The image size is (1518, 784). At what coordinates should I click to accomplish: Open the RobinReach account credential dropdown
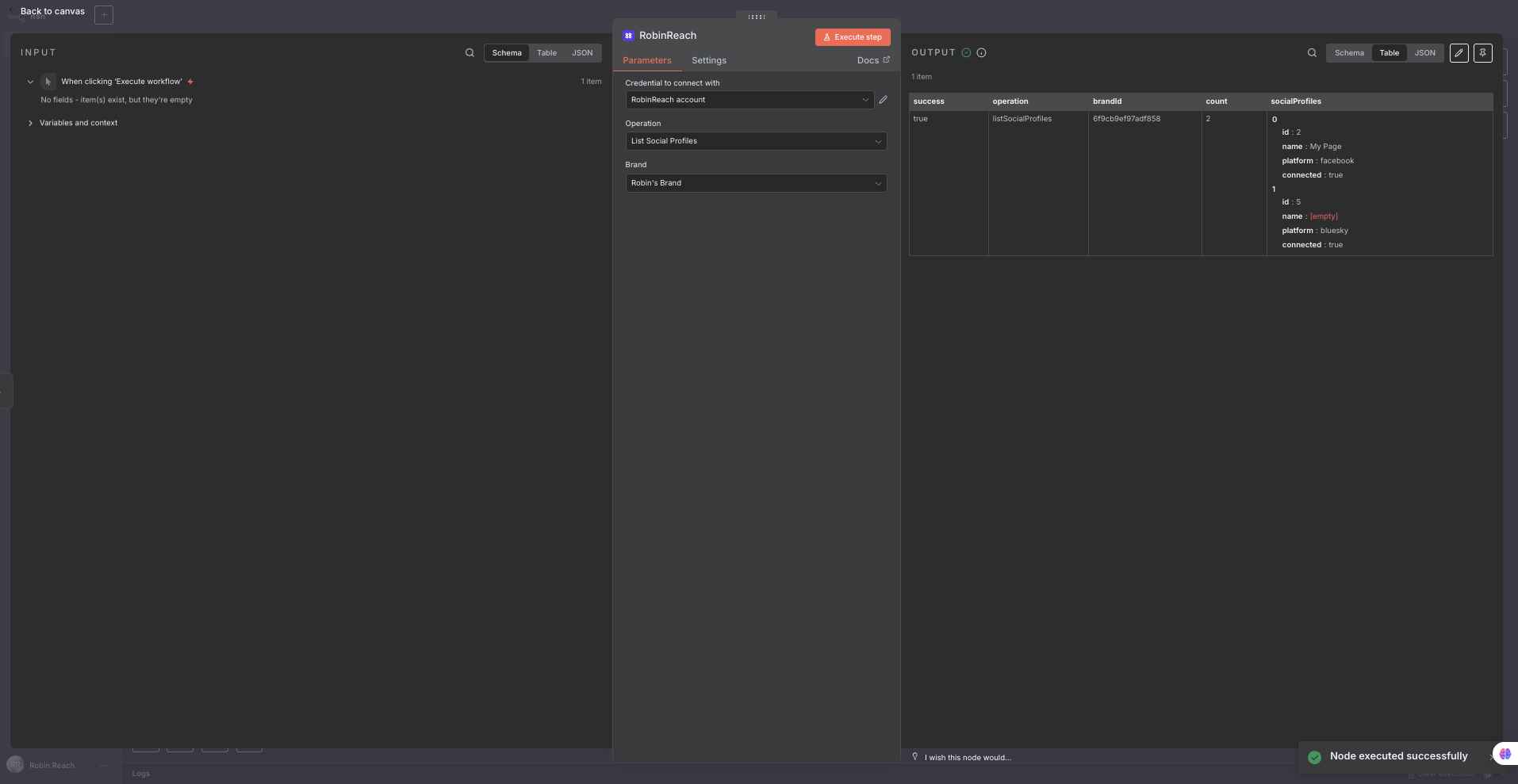[x=749, y=100]
